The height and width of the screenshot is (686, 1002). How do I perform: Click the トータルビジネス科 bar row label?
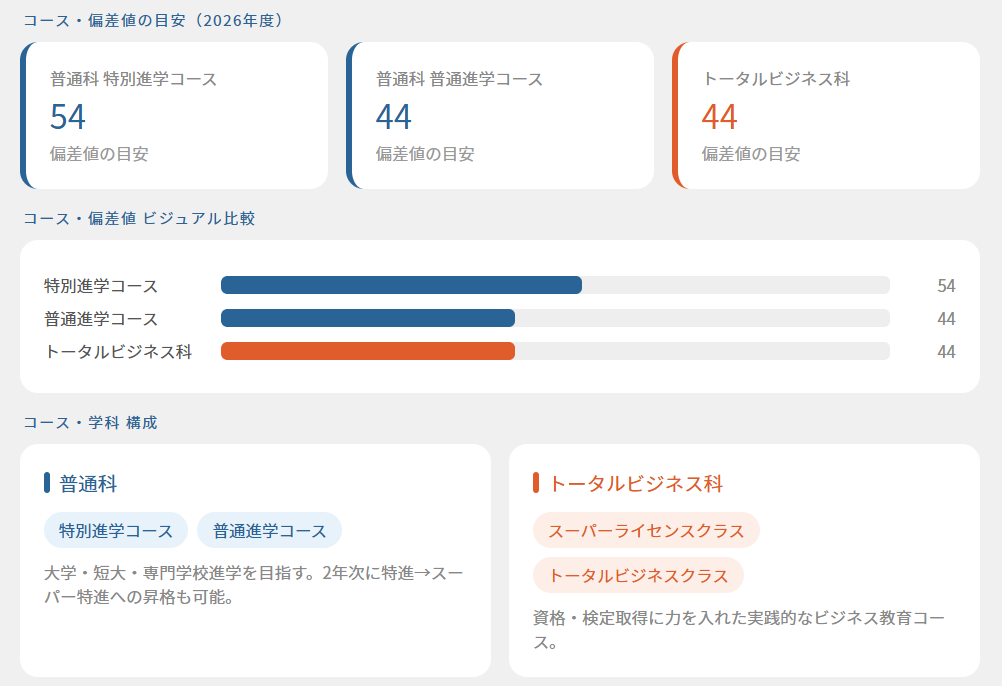coord(118,351)
